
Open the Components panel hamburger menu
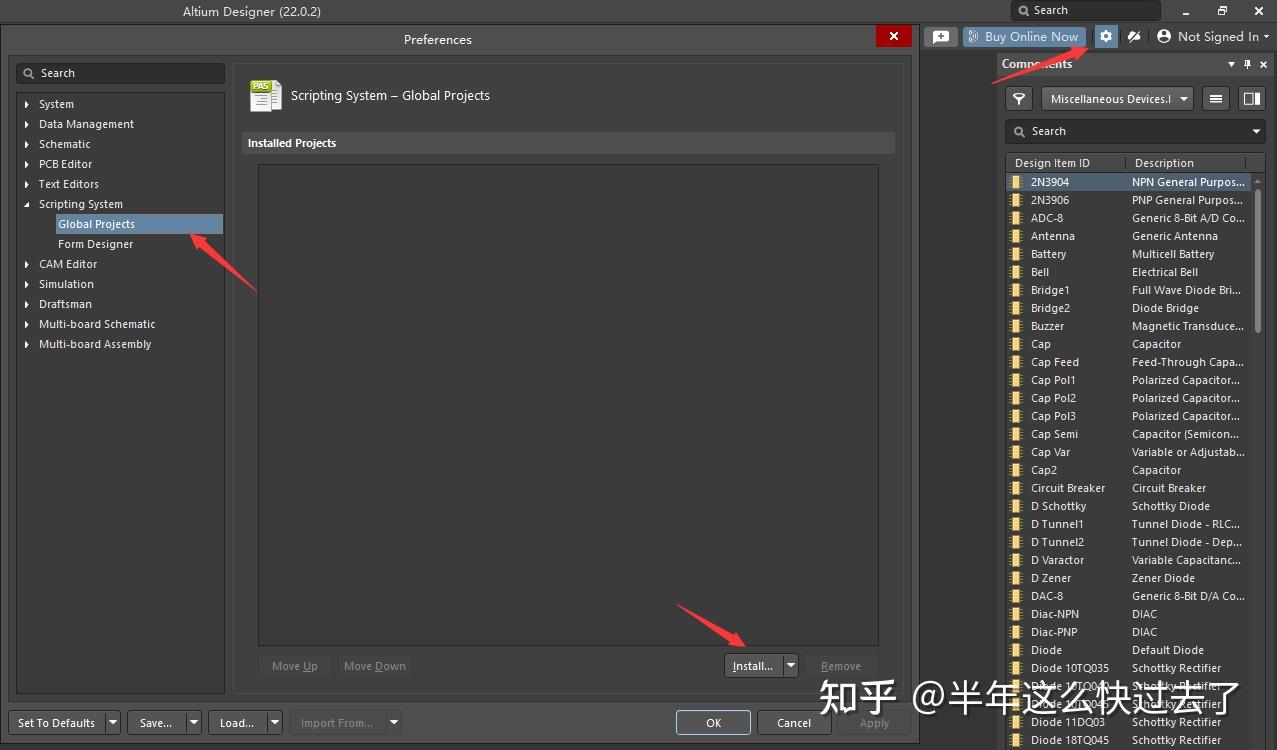point(1216,99)
